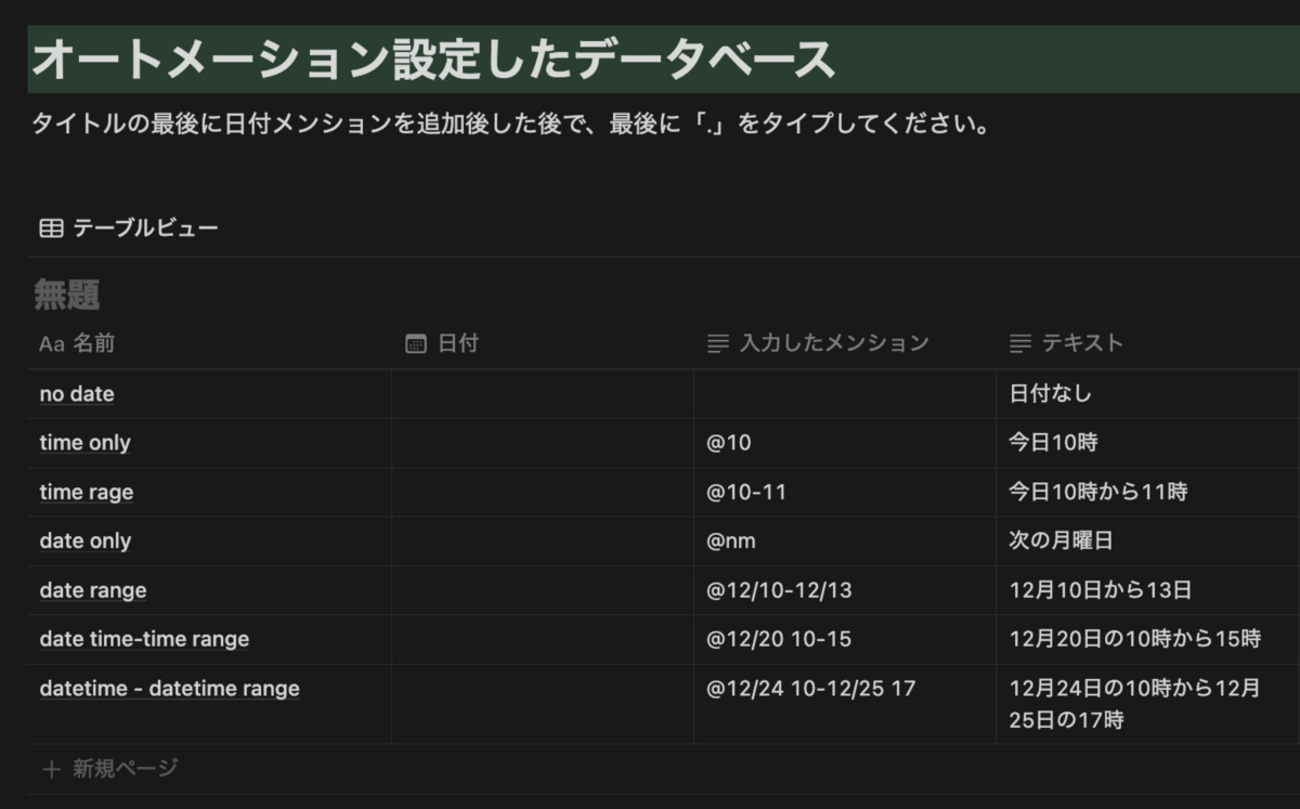1300x809 pixels.
Task: Open the 'time only' page
Action: (x=85, y=443)
